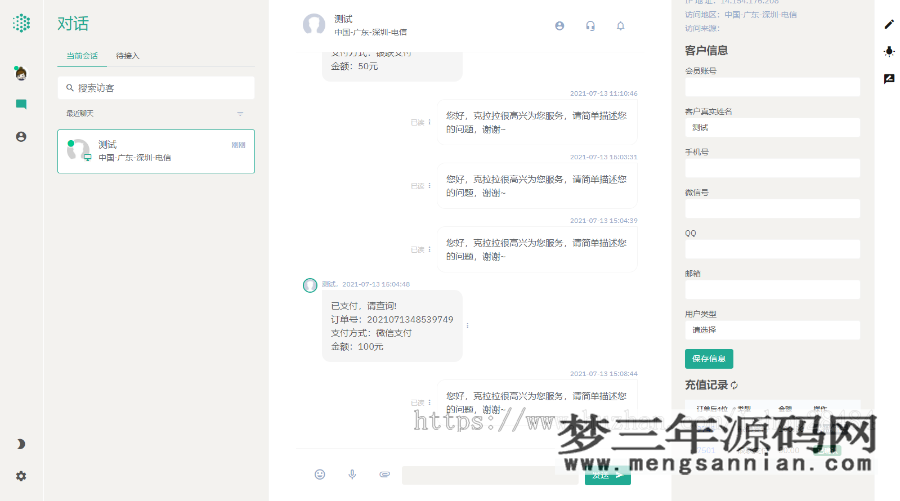Refresh 充值记录 with the reload icon
This screenshot has width=900, height=501.
pyautogui.click(x=735, y=385)
